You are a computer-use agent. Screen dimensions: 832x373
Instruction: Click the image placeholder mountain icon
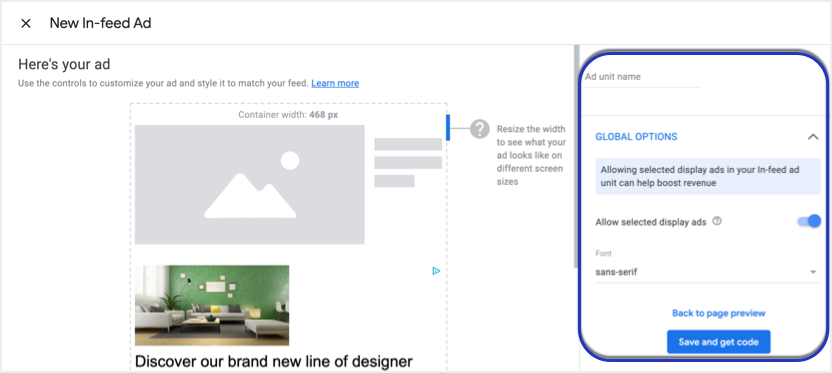[250, 185]
